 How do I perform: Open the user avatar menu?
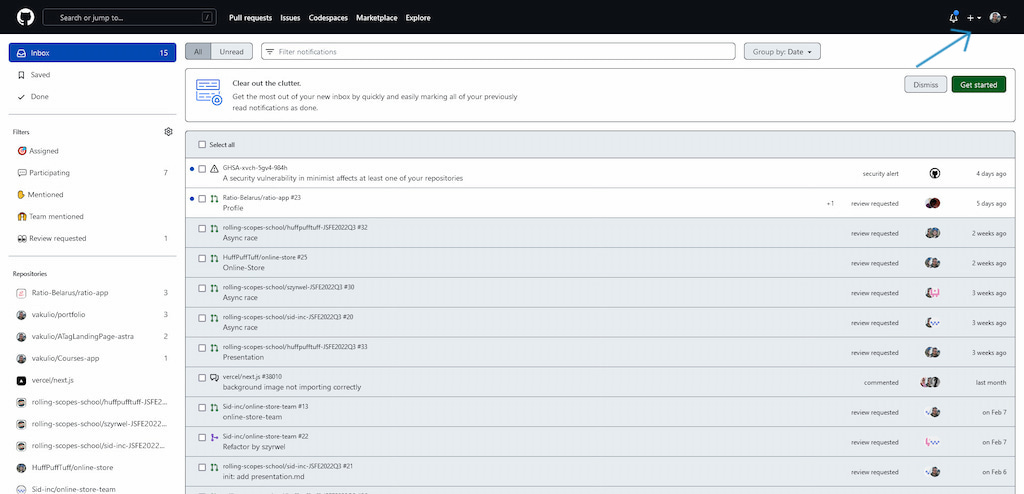(998, 18)
